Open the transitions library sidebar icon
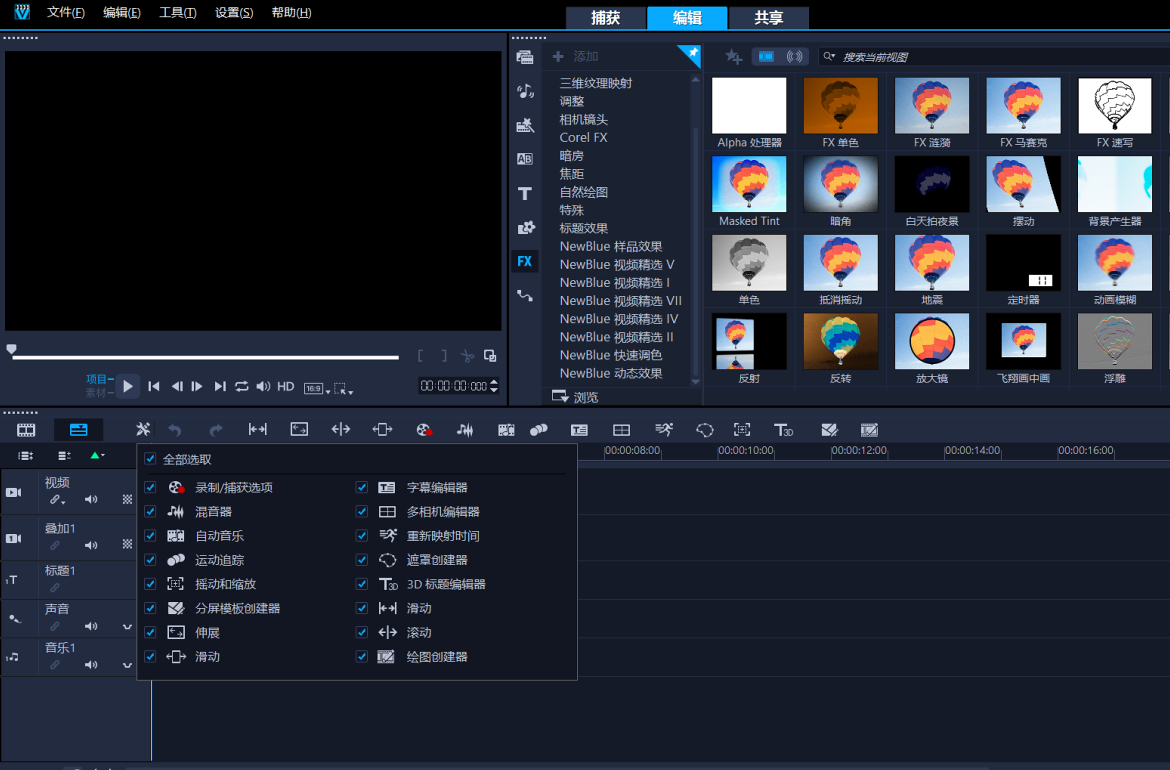1170x770 pixels. [524, 158]
